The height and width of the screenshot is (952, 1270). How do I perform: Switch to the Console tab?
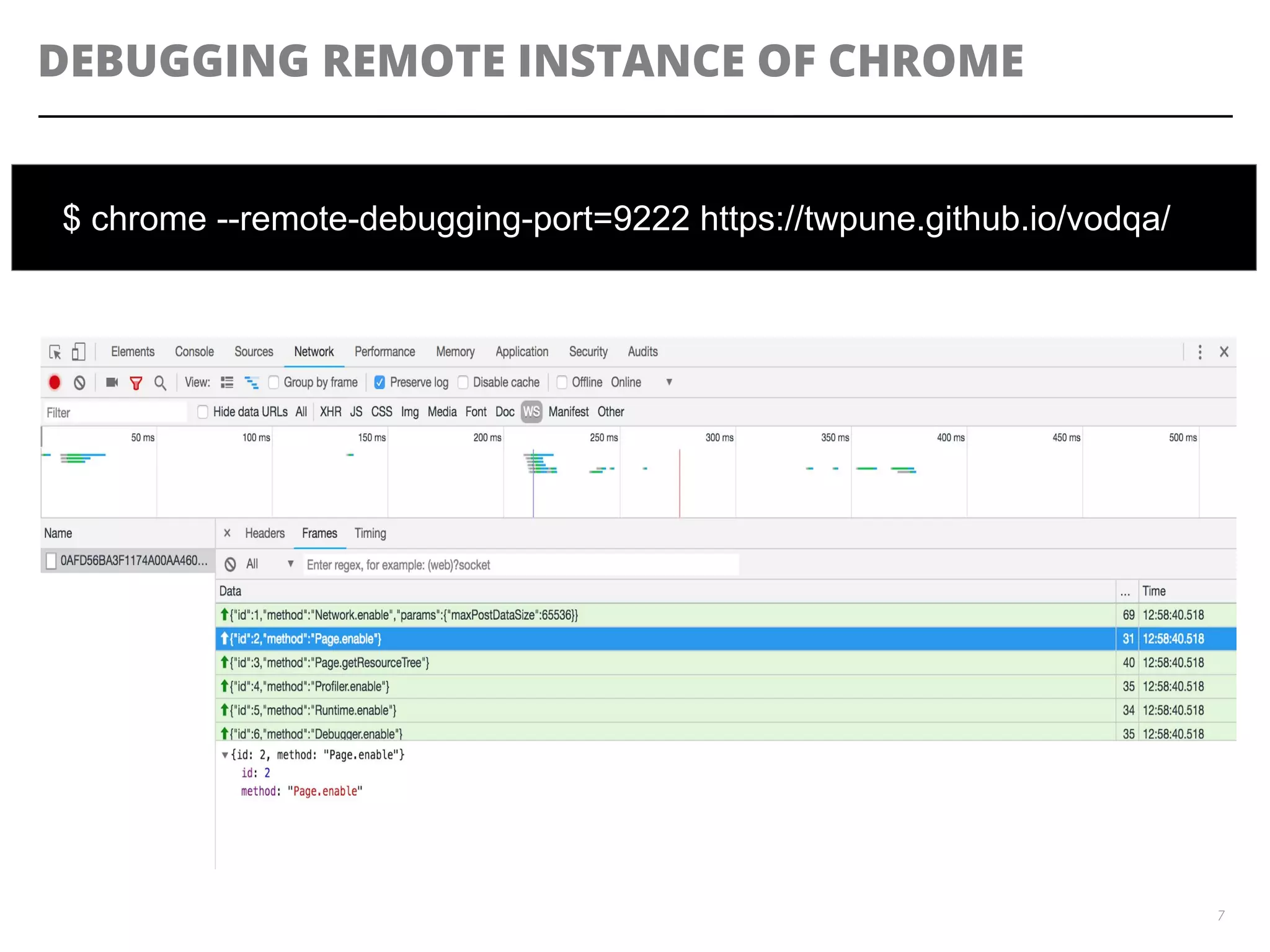[194, 351]
